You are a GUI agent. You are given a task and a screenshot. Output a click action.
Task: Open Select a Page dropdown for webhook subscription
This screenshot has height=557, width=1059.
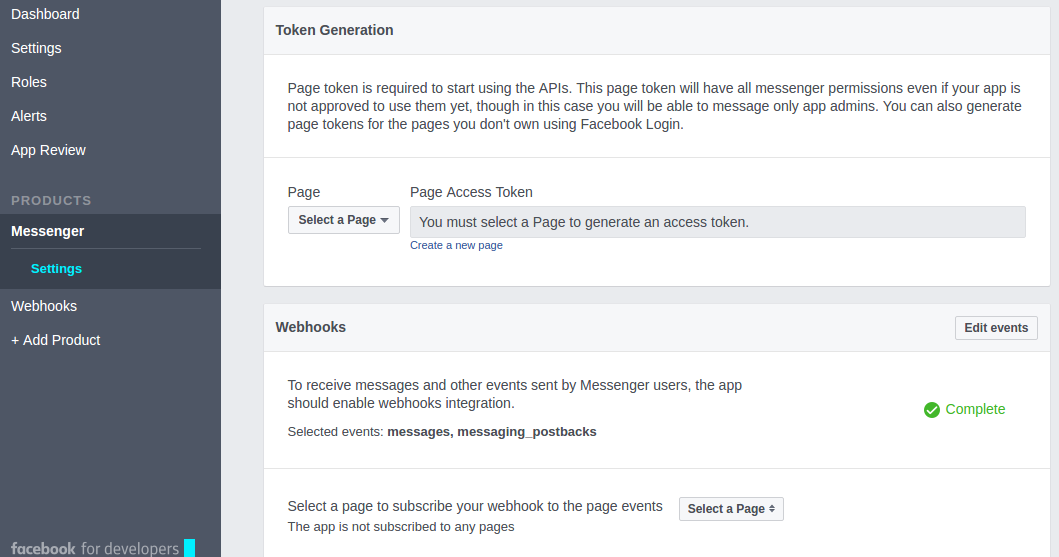coord(731,509)
